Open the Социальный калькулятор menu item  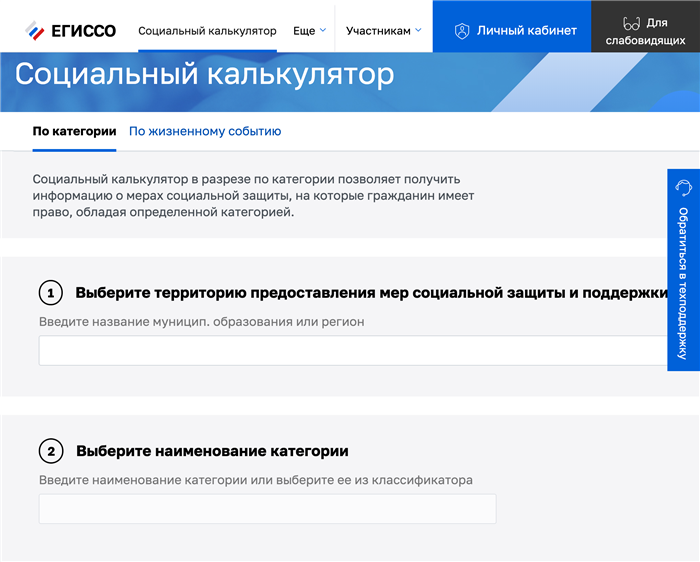207,31
